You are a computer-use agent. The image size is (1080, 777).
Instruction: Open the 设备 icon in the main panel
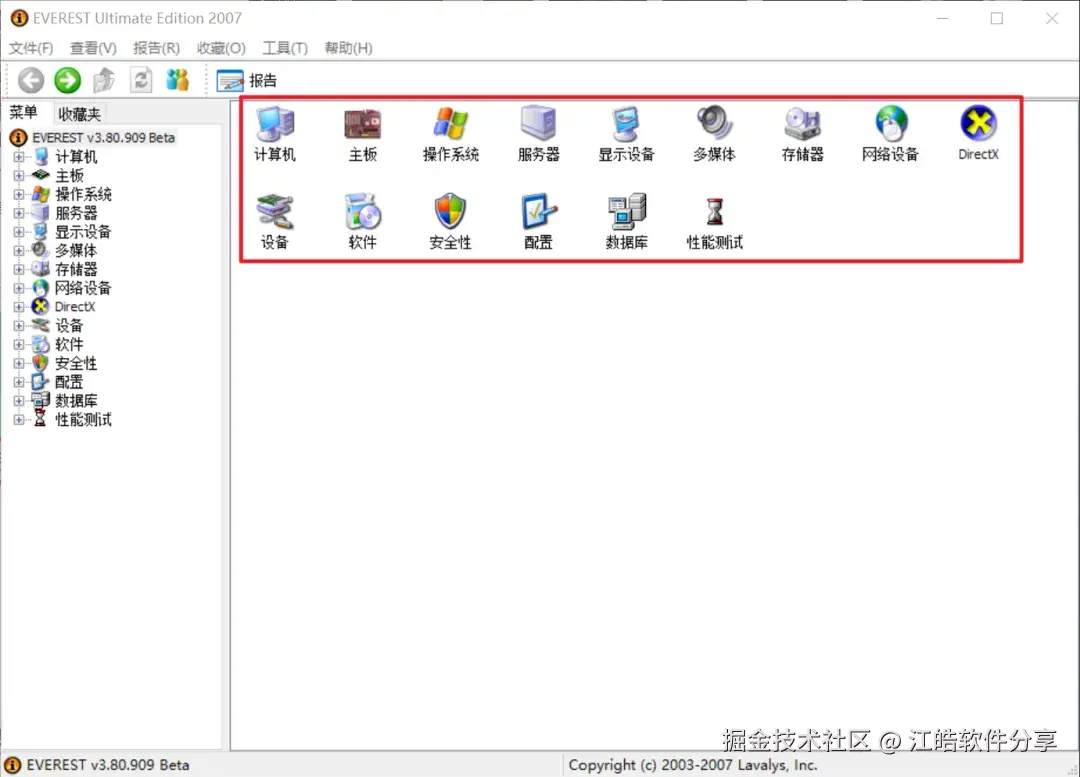(275, 222)
